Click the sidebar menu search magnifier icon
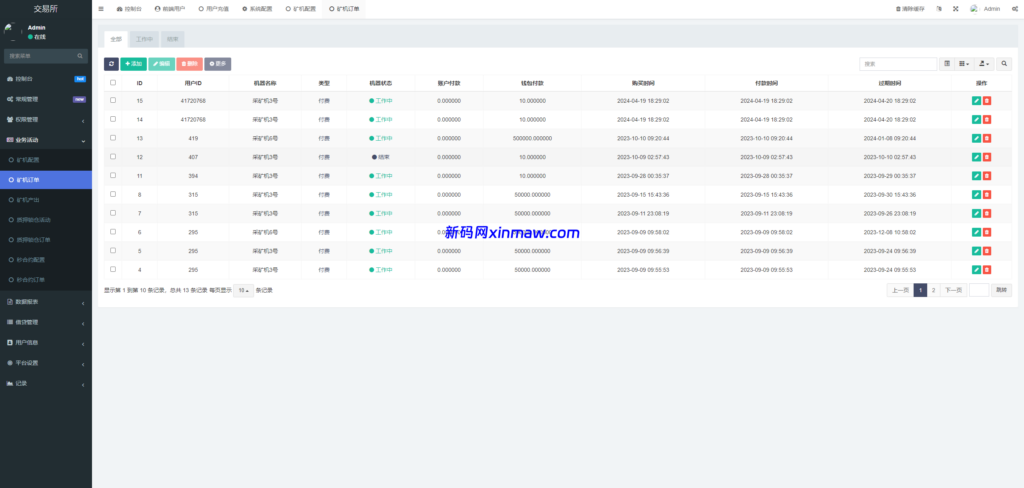 tap(80, 56)
